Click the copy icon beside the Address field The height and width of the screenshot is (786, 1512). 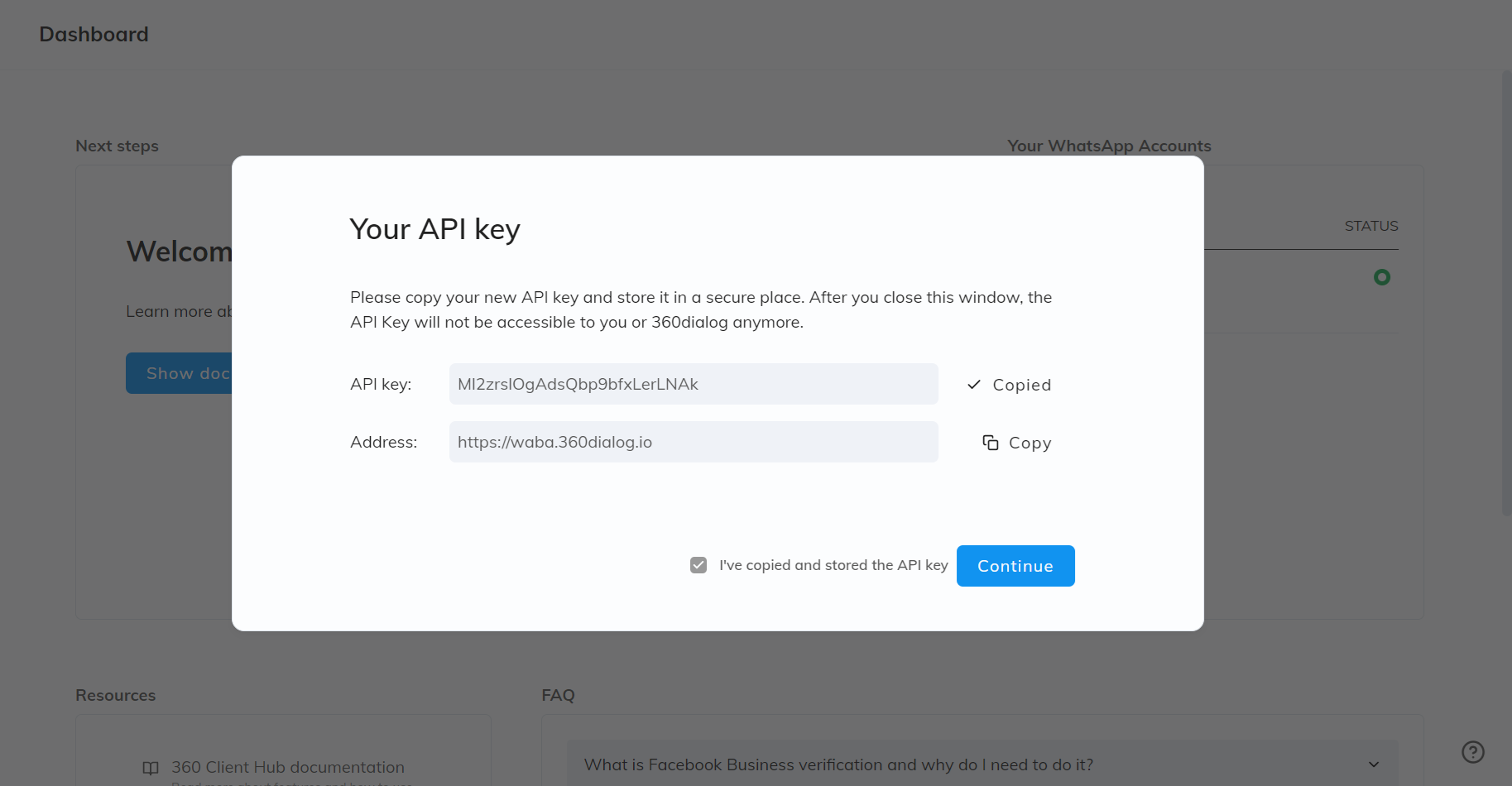990,443
